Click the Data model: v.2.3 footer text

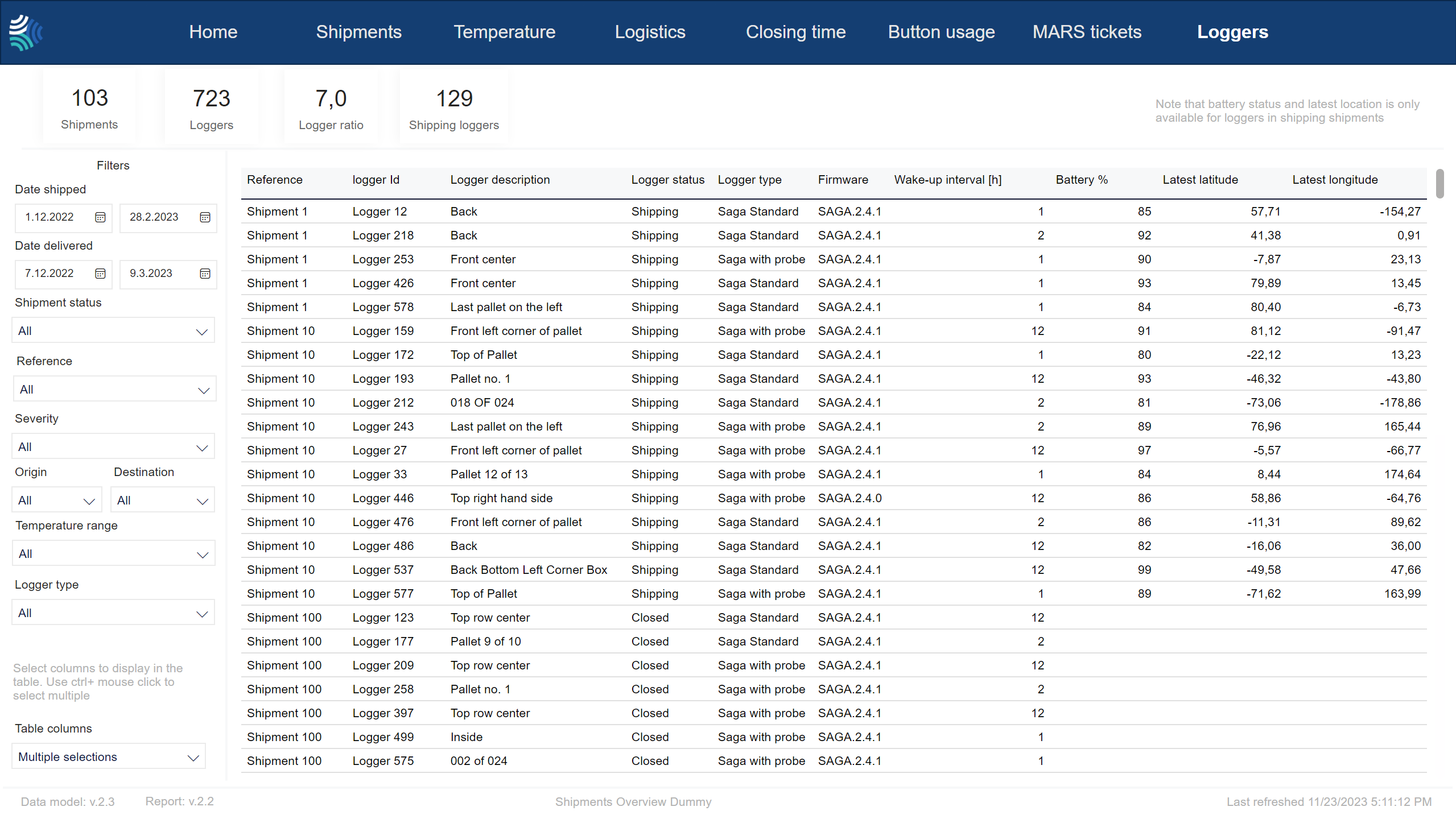[68, 802]
